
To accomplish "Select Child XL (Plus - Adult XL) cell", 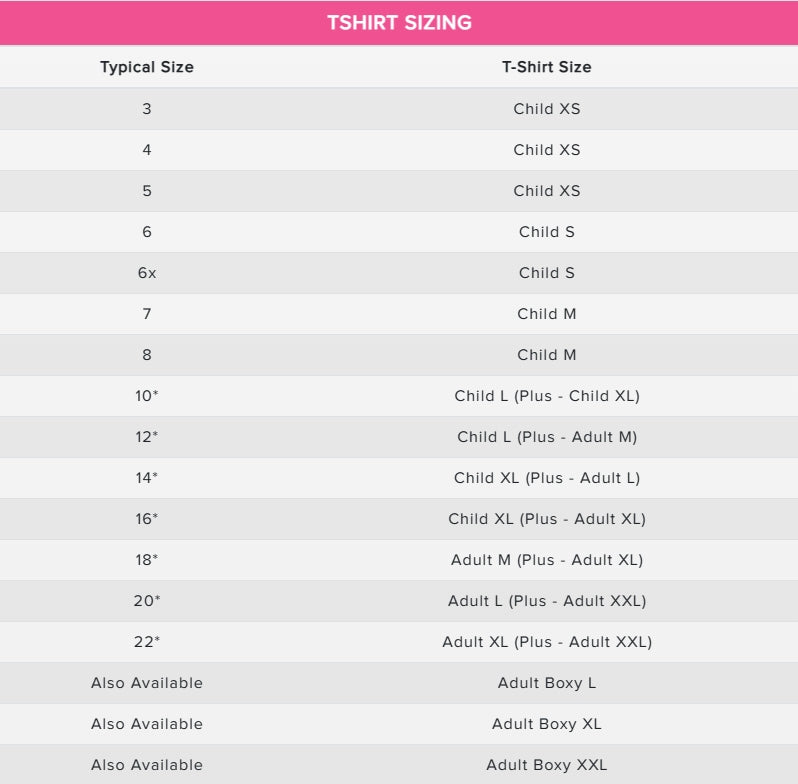I will click(546, 518).
